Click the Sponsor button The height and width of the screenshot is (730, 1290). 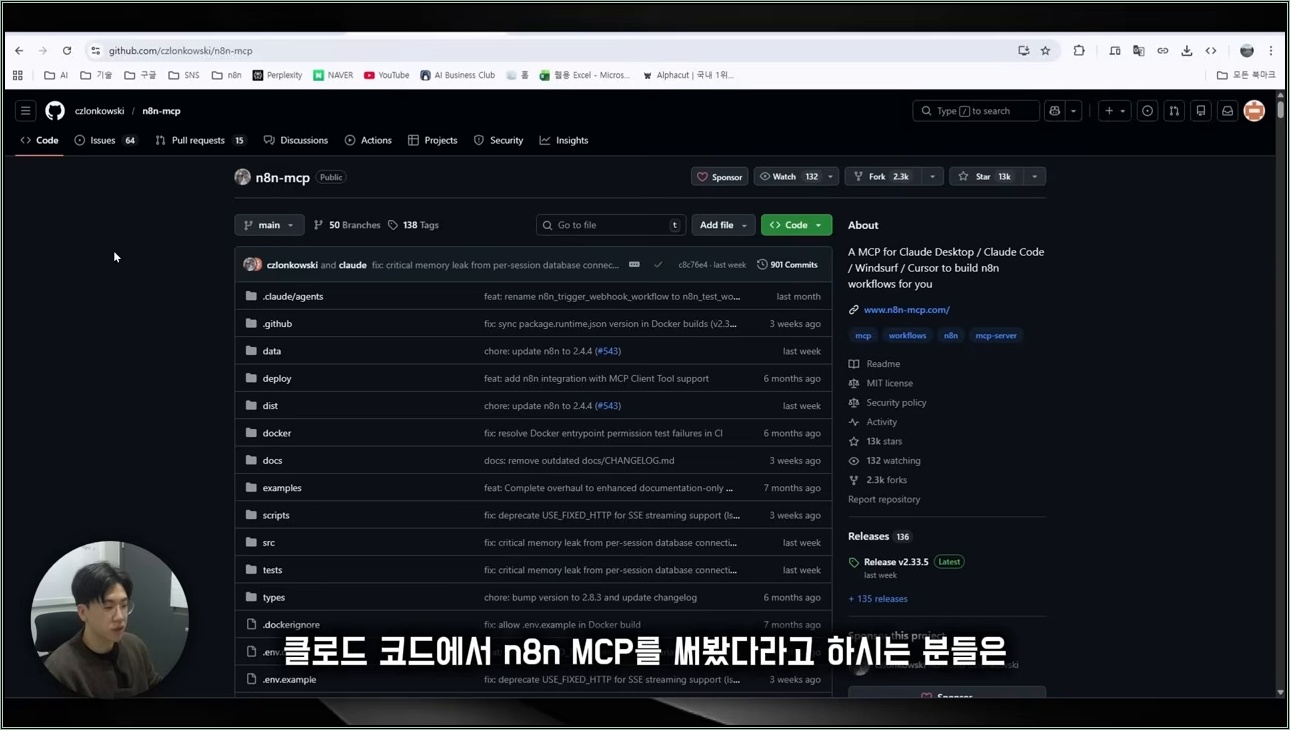(720, 177)
